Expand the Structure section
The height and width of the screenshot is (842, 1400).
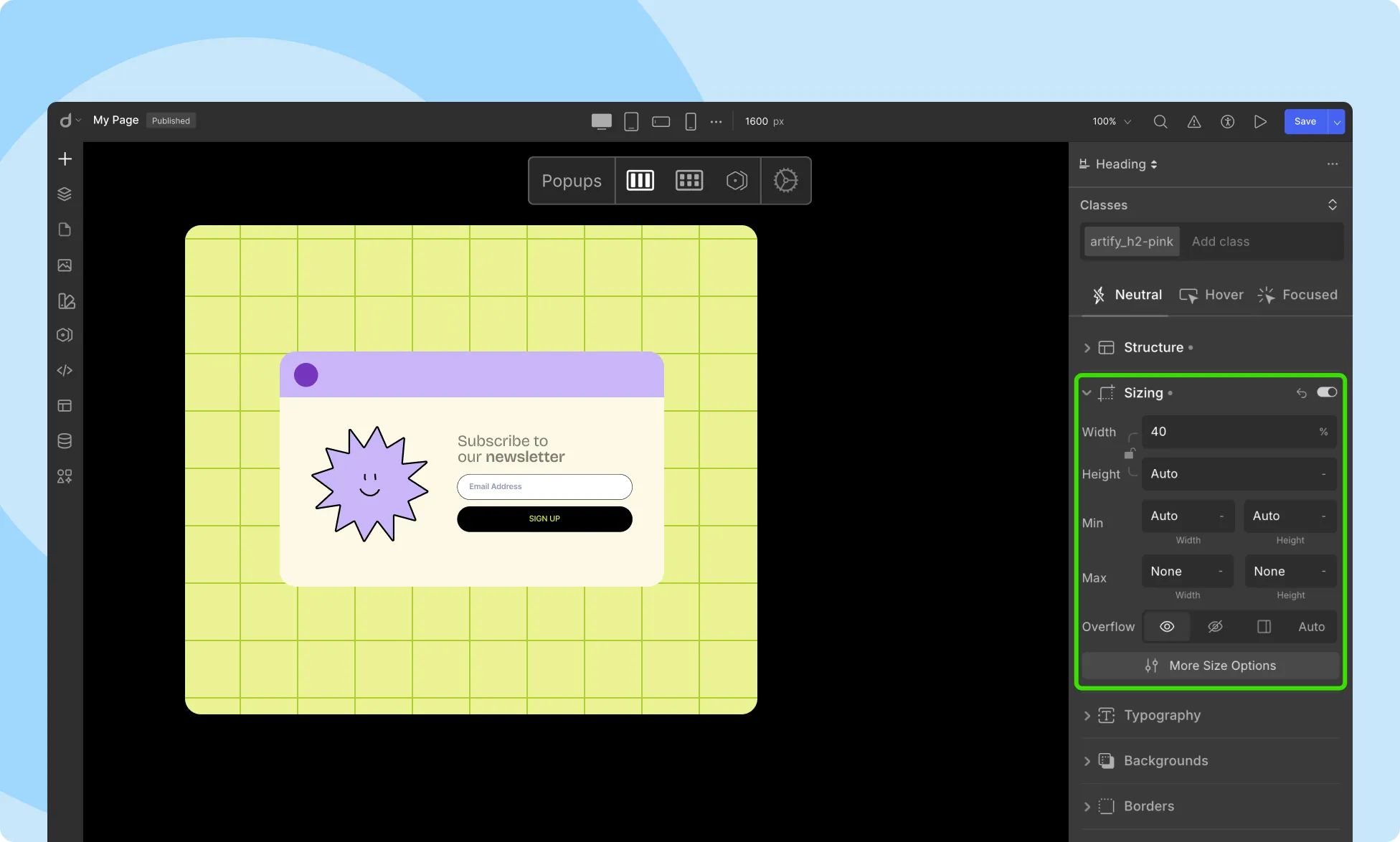pos(1087,348)
